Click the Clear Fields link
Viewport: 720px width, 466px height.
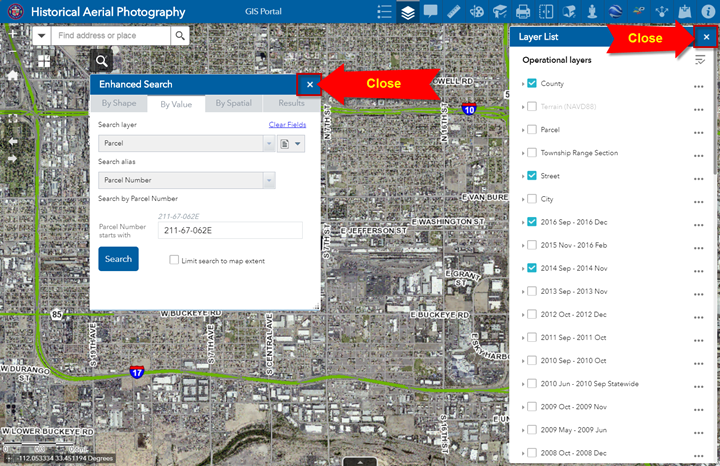[287, 125]
